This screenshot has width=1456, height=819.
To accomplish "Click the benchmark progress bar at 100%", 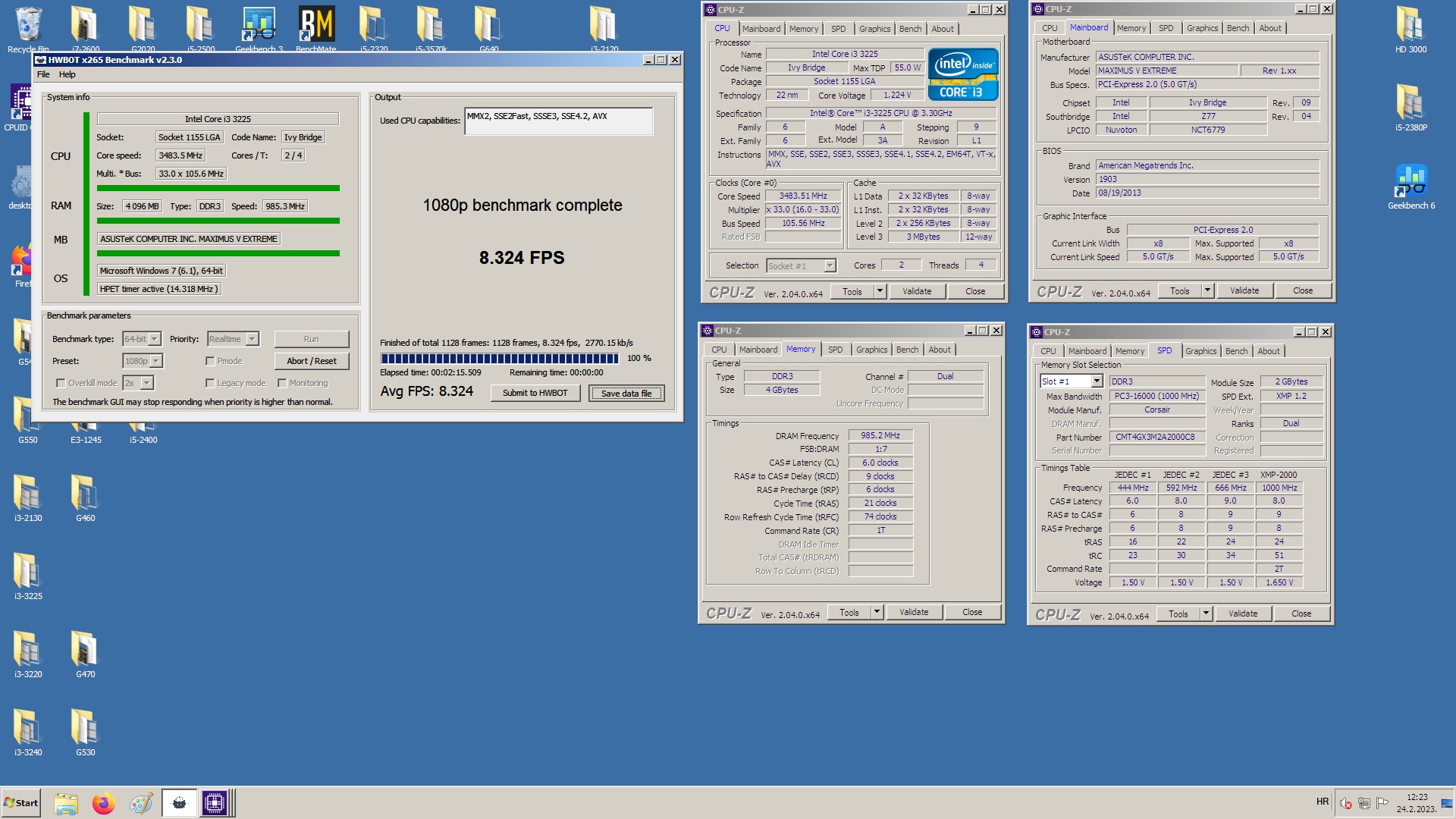I will click(500, 359).
